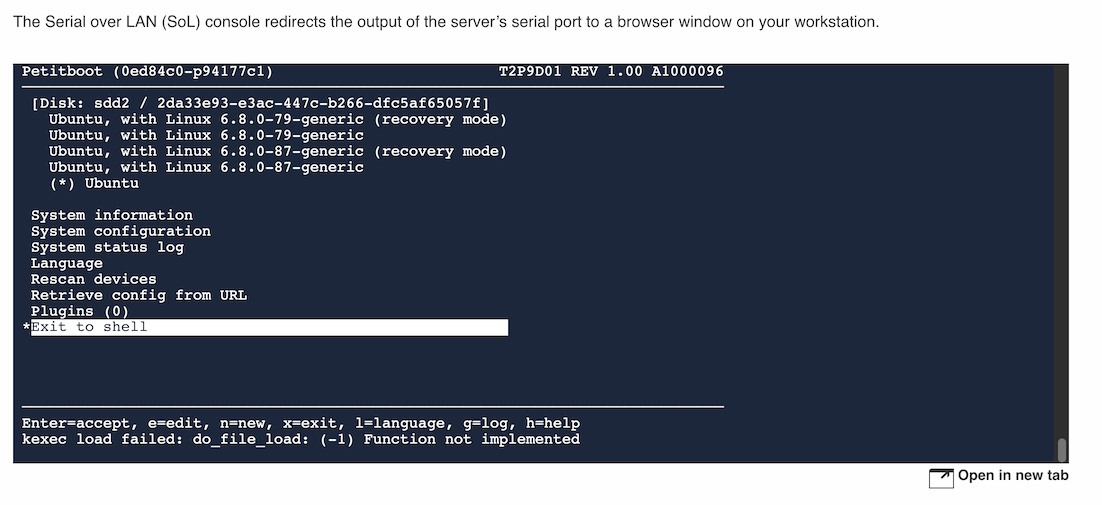Click the console's vertical scrollbar thumb
Viewport: 1102px width, 505px height.
1062,449
